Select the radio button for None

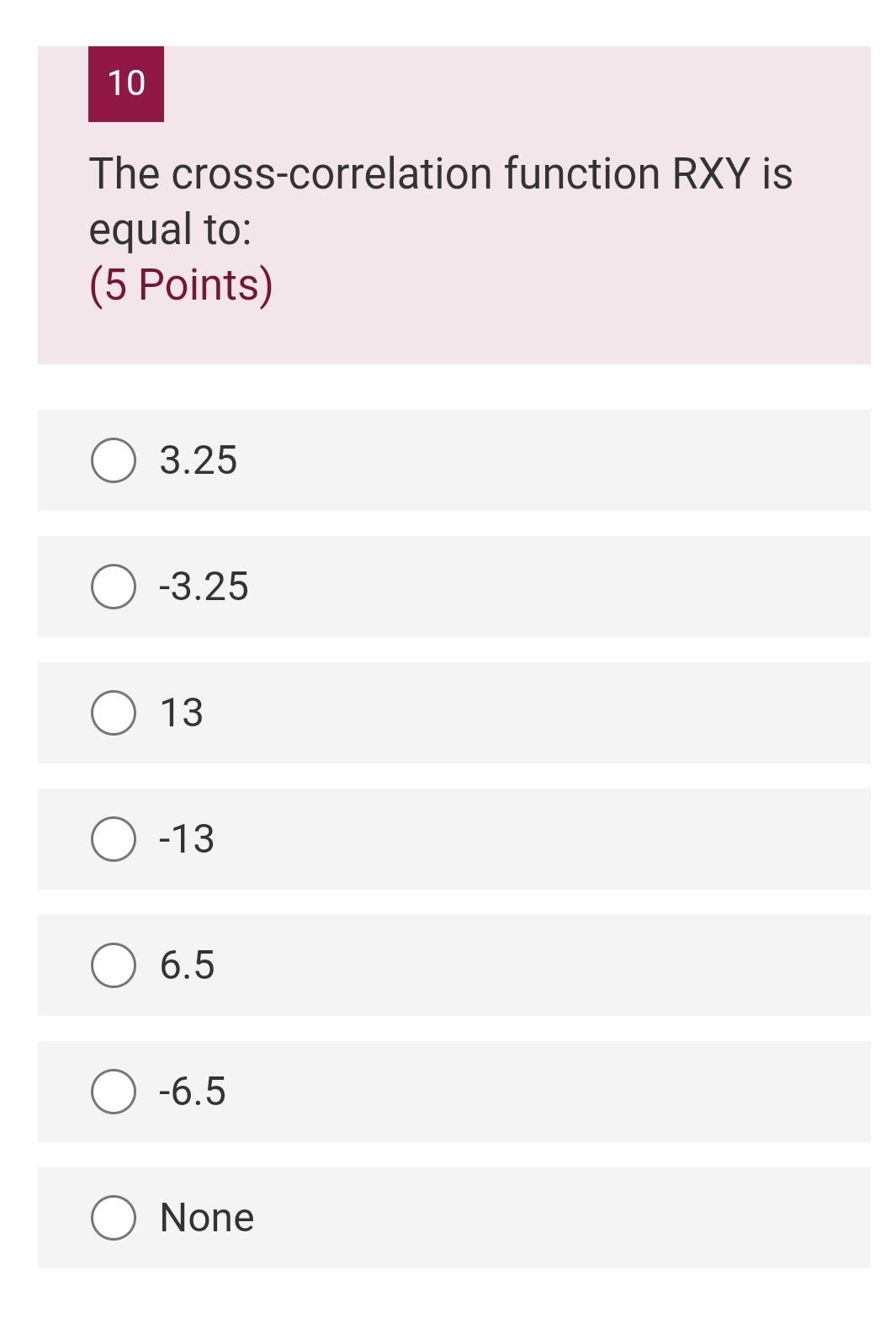click(113, 1218)
